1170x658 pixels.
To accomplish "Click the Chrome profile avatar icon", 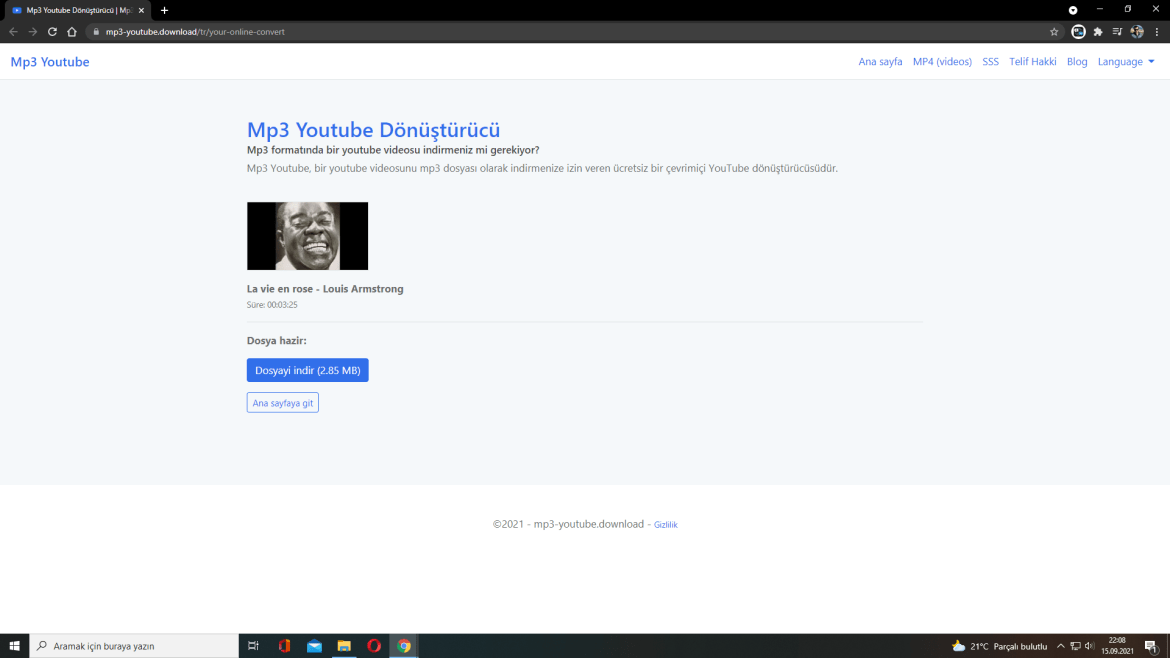I will (1137, 31).
